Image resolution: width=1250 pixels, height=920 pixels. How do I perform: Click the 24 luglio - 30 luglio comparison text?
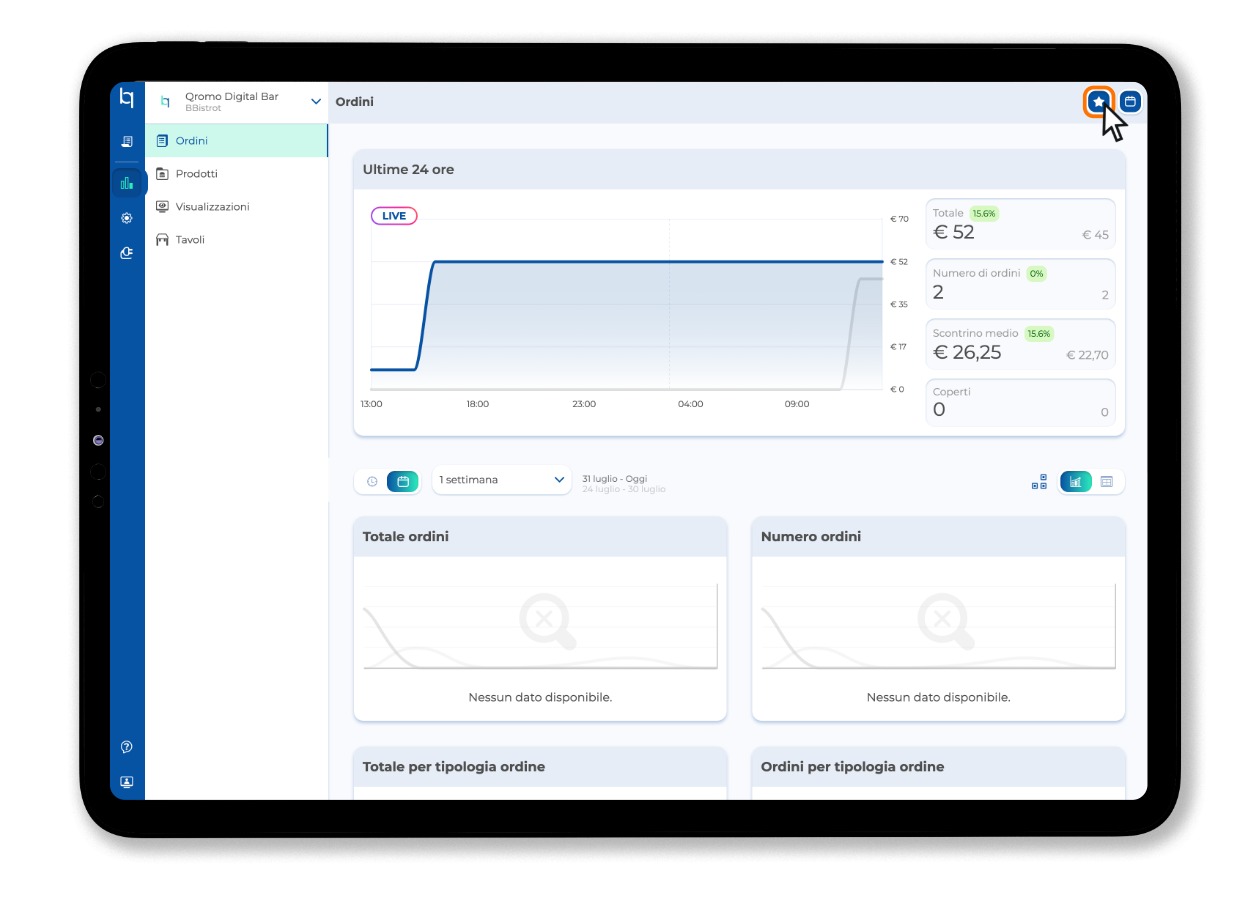point(624,489)
